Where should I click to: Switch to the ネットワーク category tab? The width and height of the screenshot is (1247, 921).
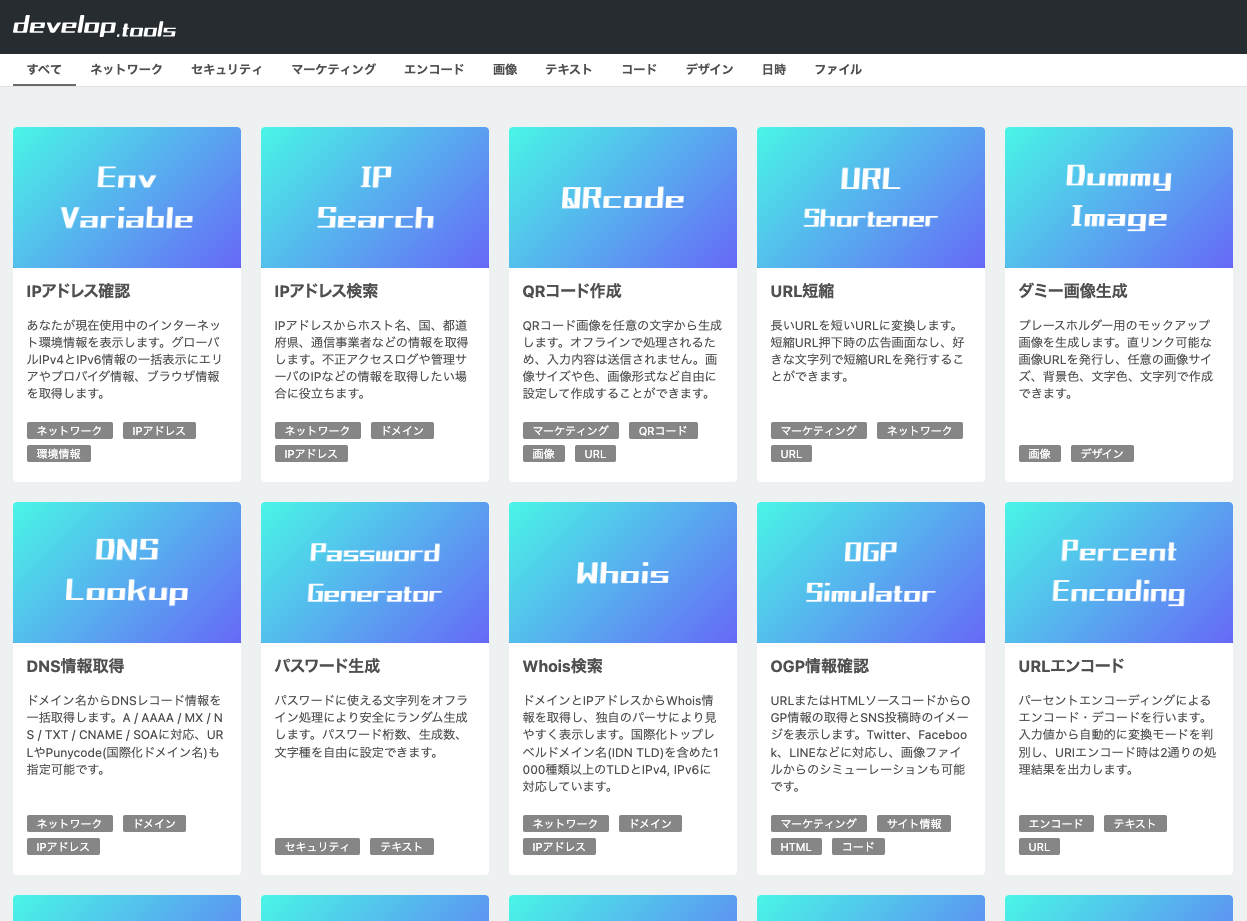click(126, 69)
